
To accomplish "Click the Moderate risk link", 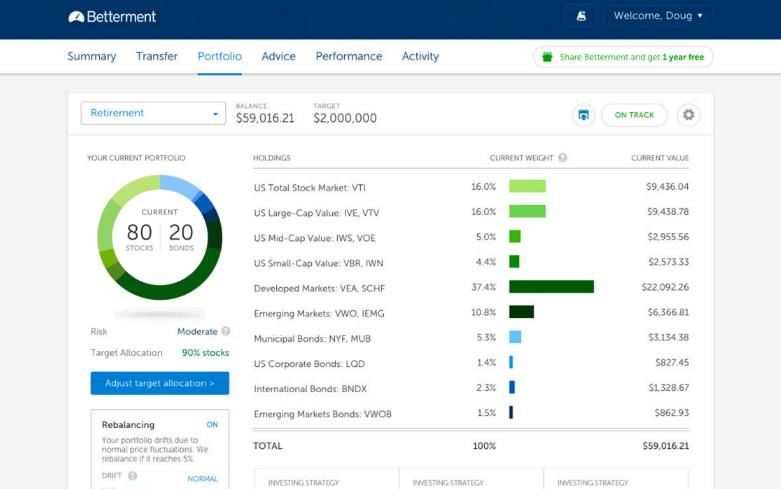I will coord(197,331).
